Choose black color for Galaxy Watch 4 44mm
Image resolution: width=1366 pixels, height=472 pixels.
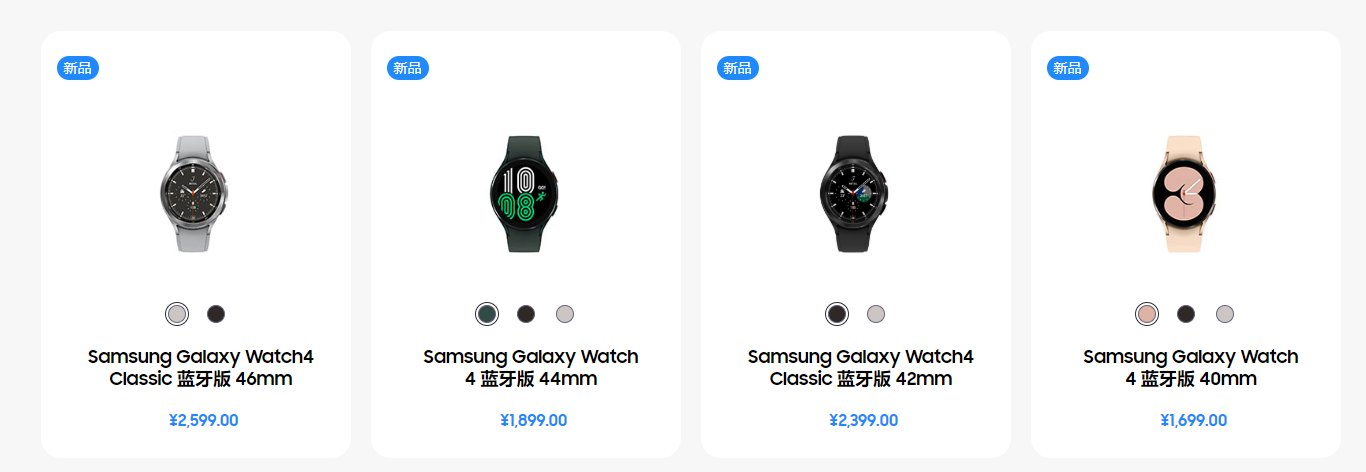(x=526, y=314)
